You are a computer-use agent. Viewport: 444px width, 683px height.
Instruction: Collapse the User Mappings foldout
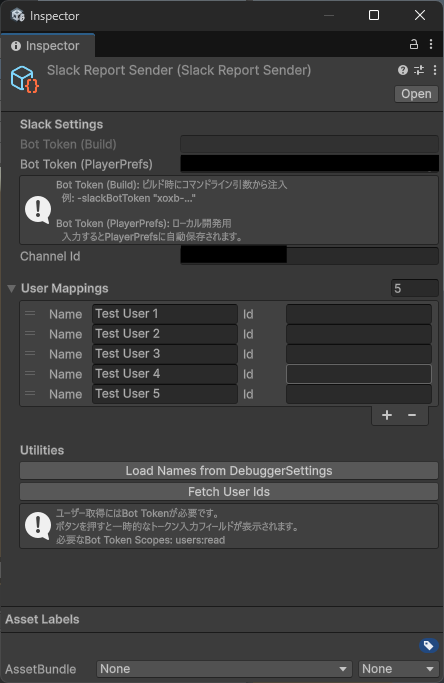click(x=11, y=288)
